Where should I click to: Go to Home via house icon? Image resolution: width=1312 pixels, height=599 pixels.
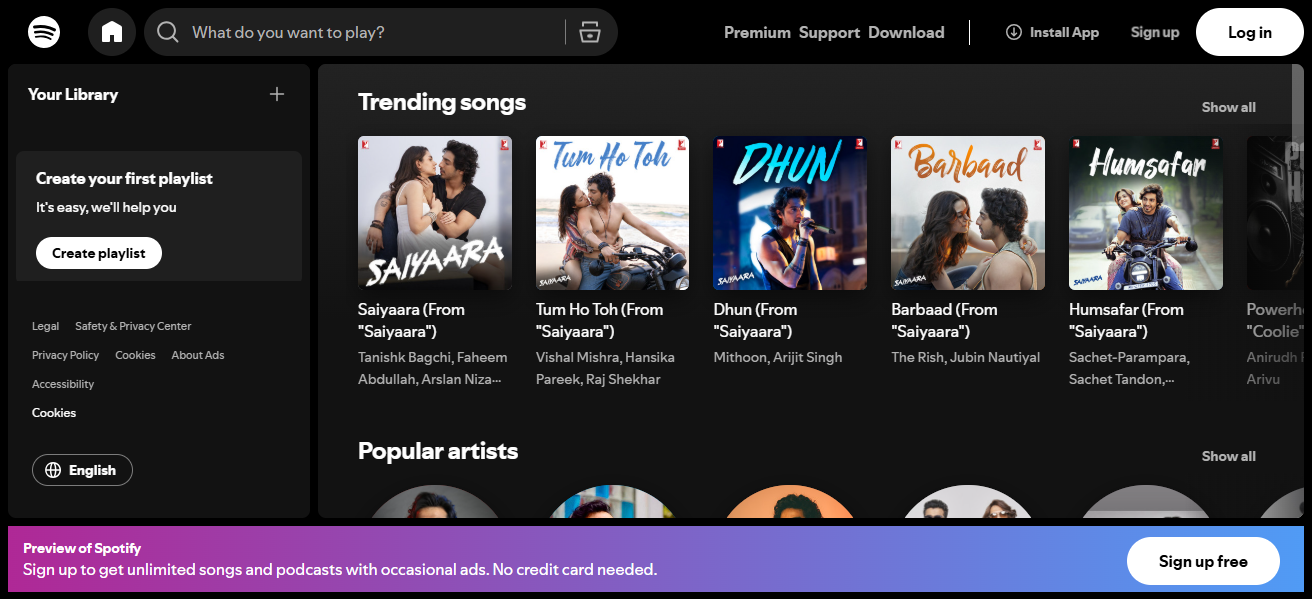coord(112,32)
